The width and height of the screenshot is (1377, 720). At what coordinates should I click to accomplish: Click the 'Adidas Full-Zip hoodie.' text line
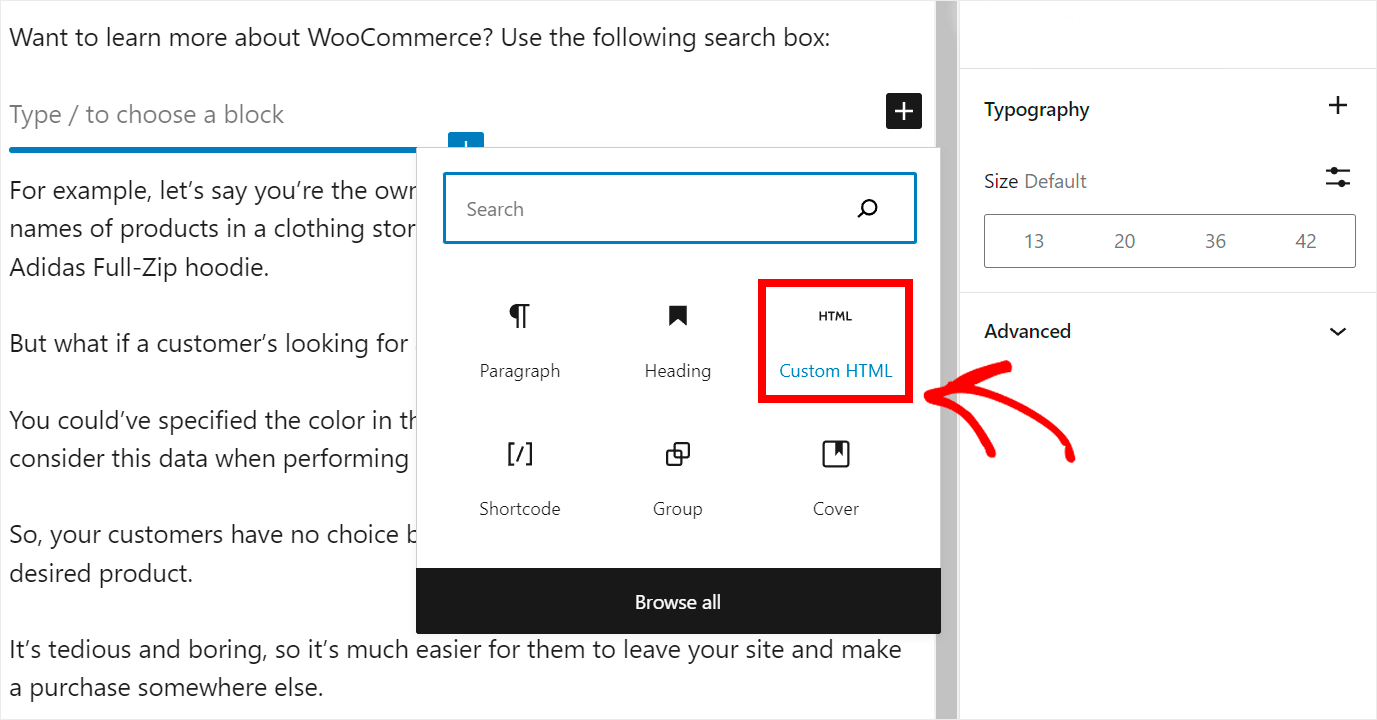point(139,267)
